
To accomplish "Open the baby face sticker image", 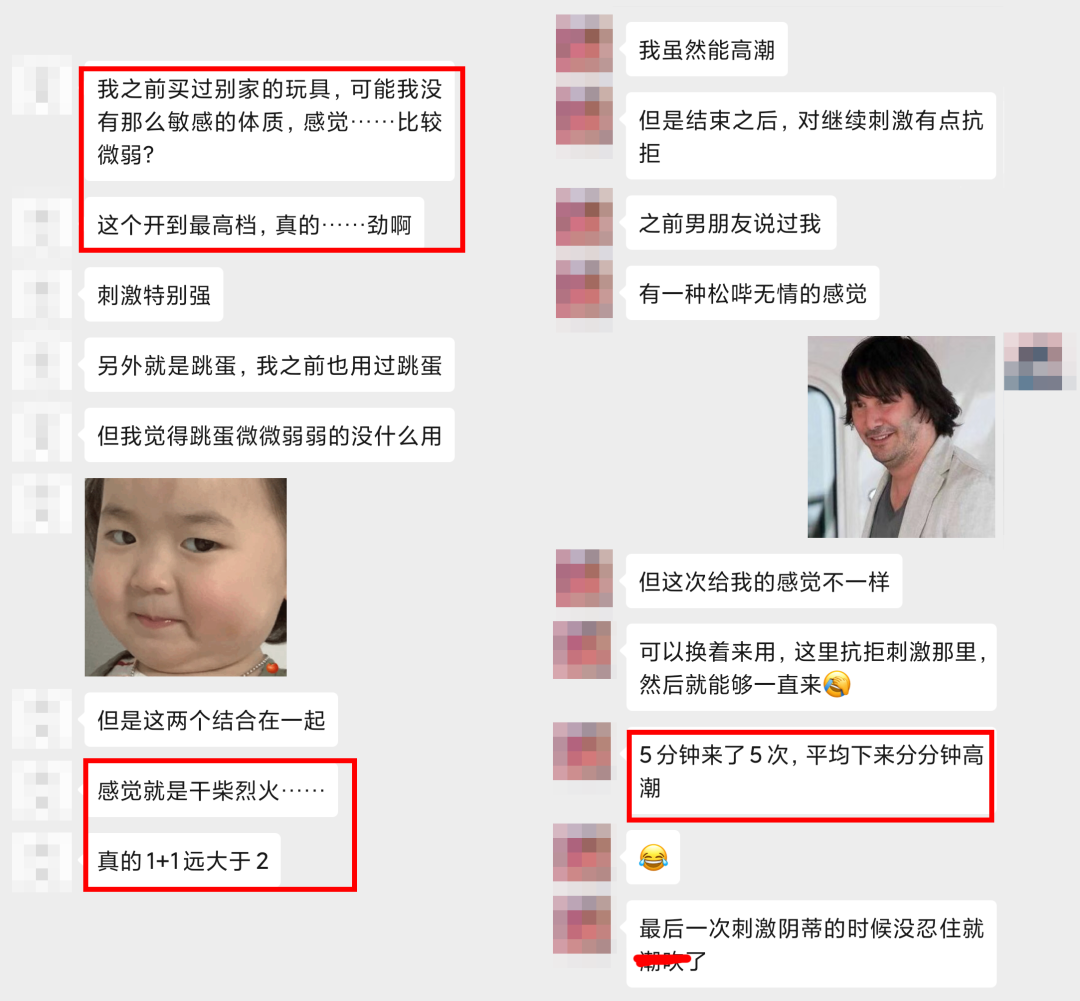I will 185,577.
